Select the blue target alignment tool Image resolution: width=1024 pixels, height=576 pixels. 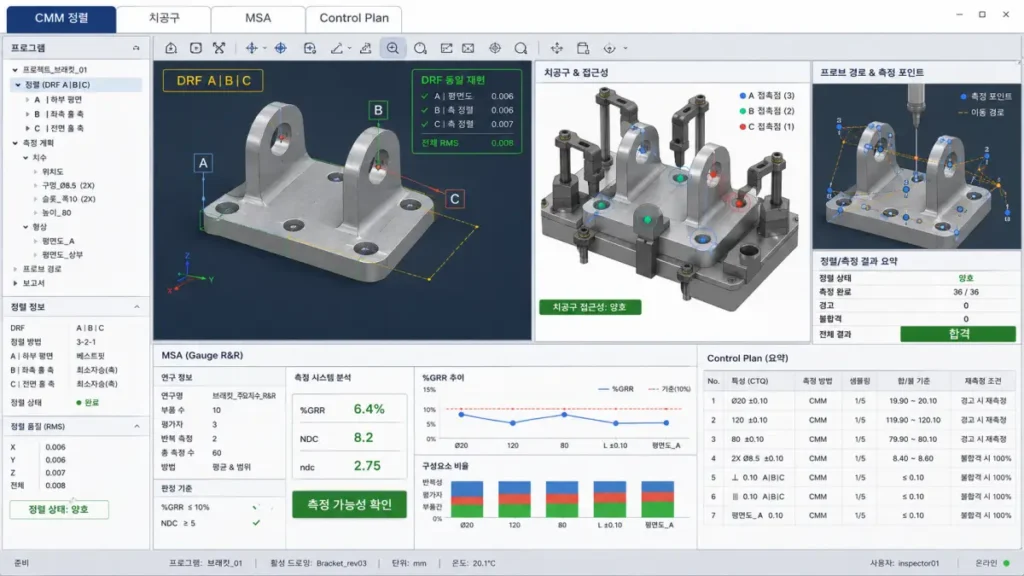click(281, 48)
